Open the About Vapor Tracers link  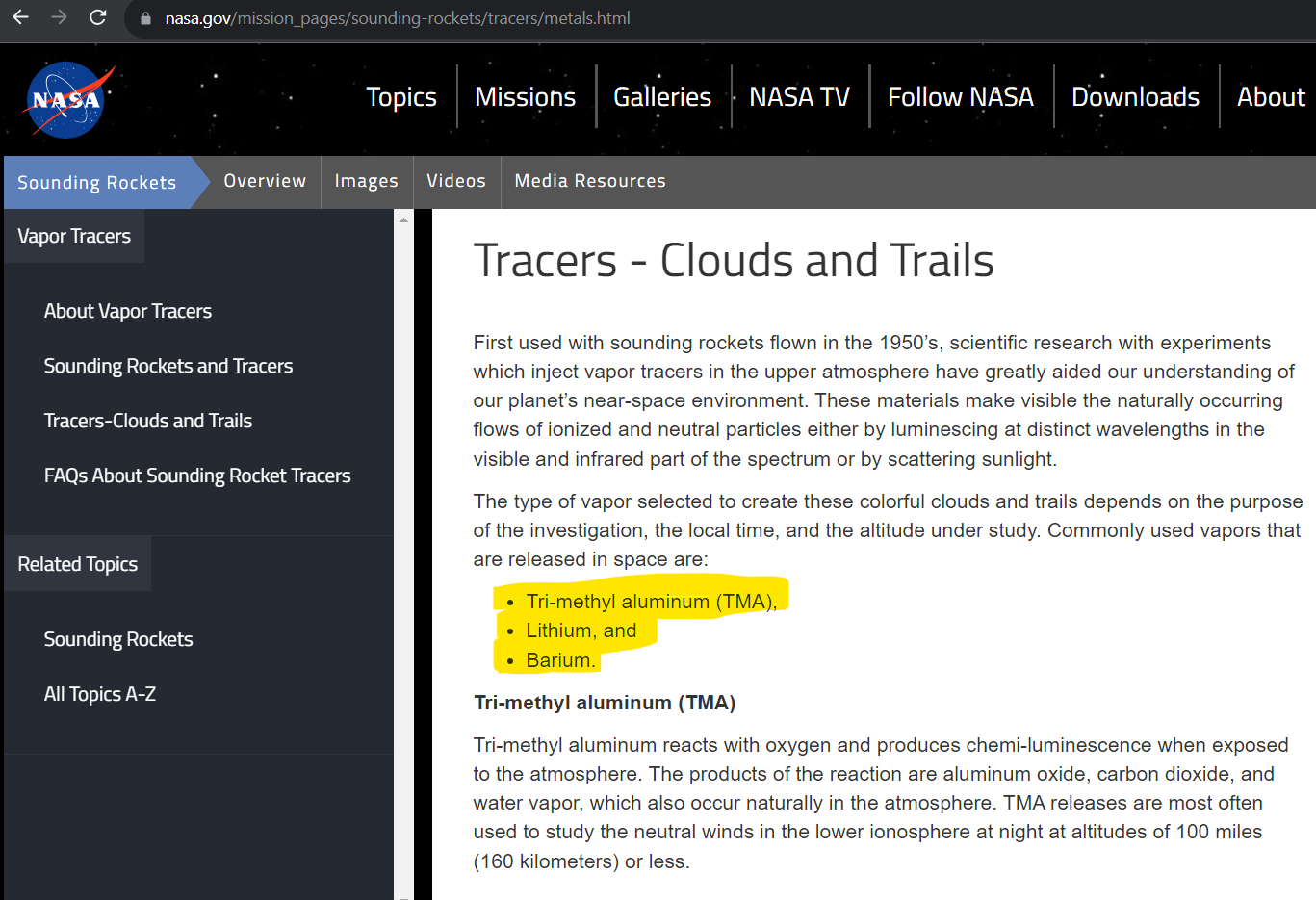(128, 311)
